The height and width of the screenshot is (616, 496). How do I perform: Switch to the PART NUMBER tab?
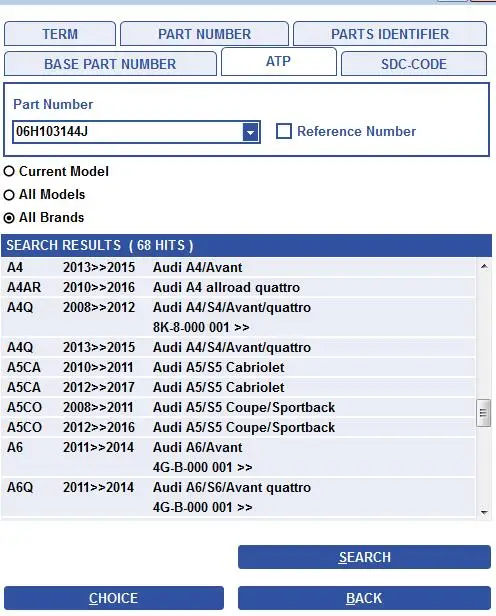tap(204, 34)
